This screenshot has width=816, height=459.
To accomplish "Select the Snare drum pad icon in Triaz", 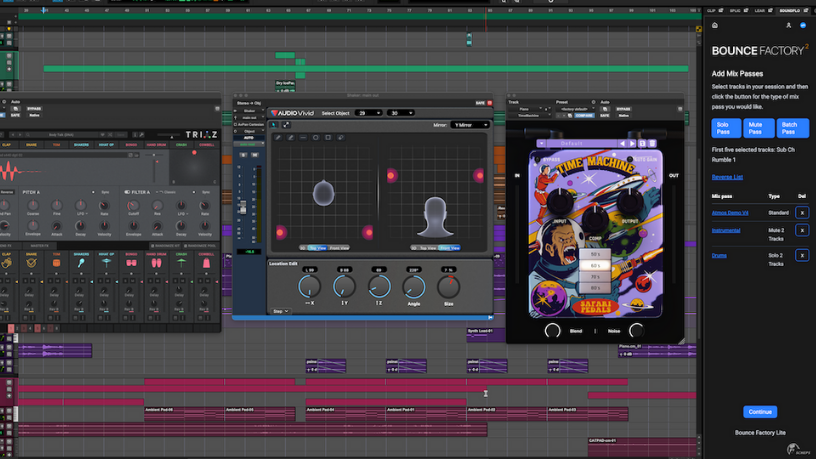I will click(x=31, y=263).
